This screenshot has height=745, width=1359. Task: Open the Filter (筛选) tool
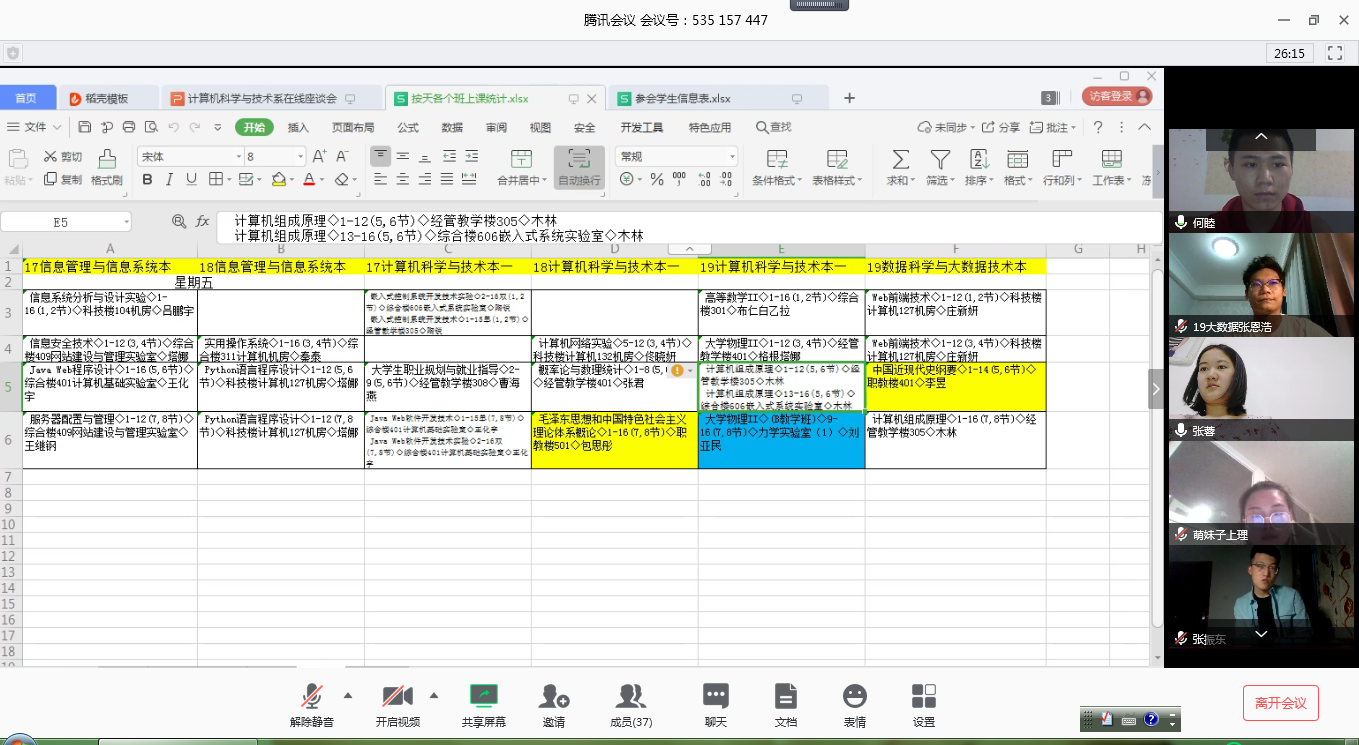coord(940,160)
